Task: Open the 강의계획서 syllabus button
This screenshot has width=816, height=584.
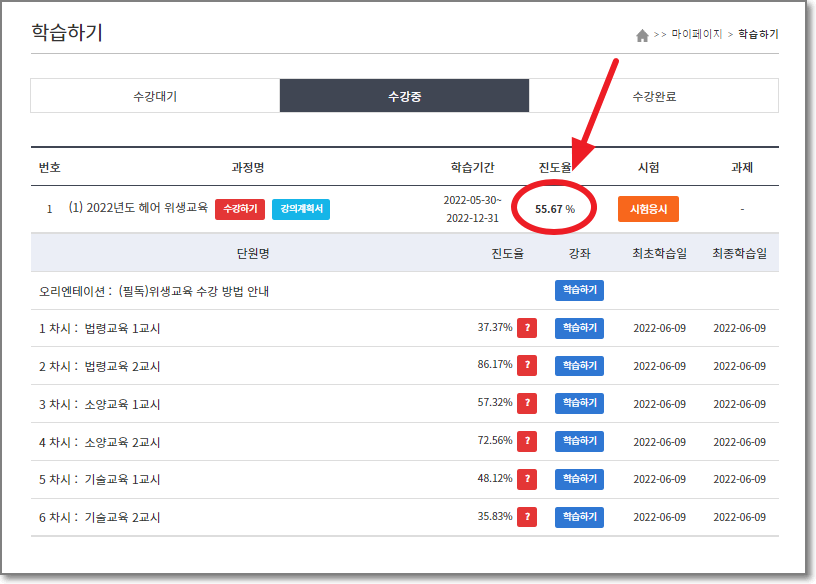Action: pyautogui.click(x=301, y=209)
